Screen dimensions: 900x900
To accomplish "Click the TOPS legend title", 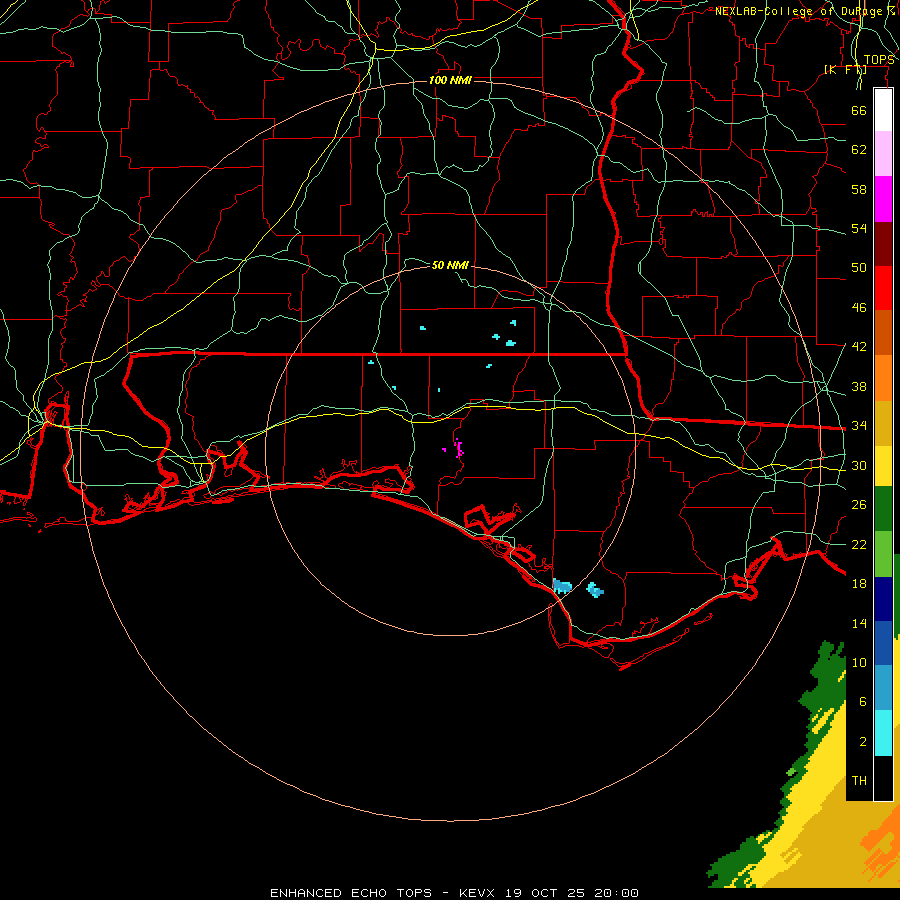I will pyautogui.click(x=879, y=60).
